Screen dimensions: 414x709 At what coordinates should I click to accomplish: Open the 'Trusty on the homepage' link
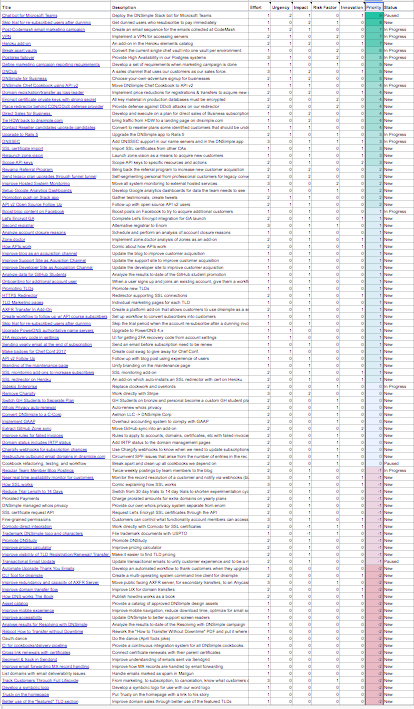point(25,694)
